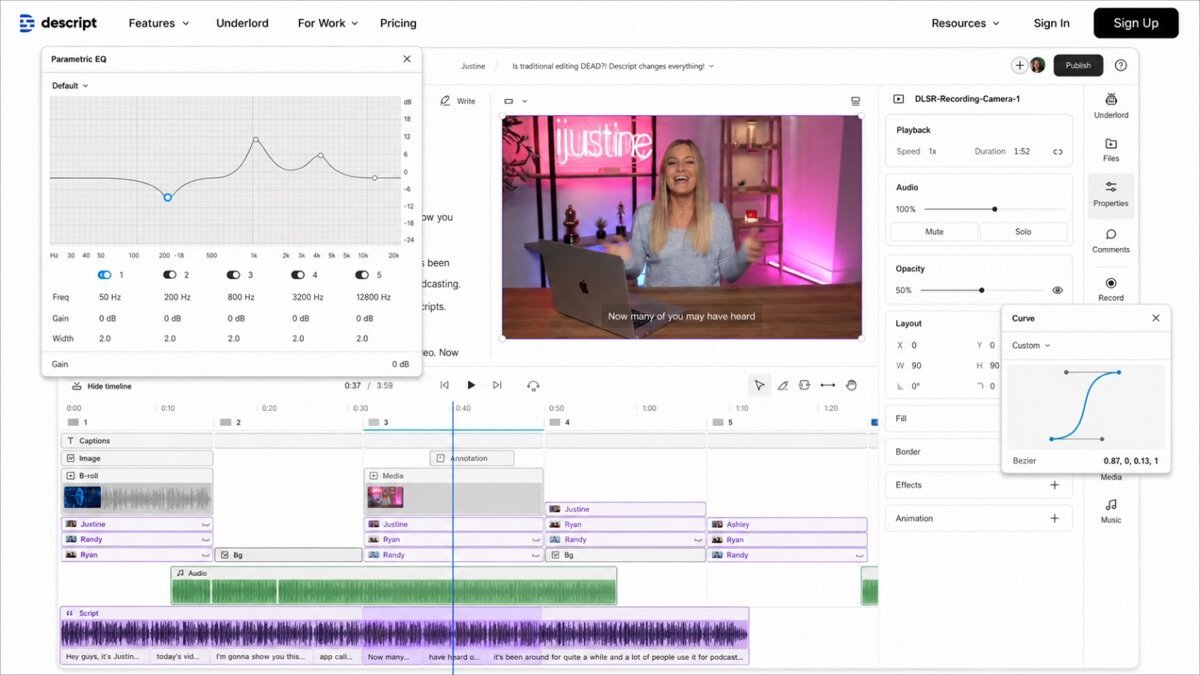Click the Descript logo
This screenshot has width=1200, height=675.
[x=58, y=23]
